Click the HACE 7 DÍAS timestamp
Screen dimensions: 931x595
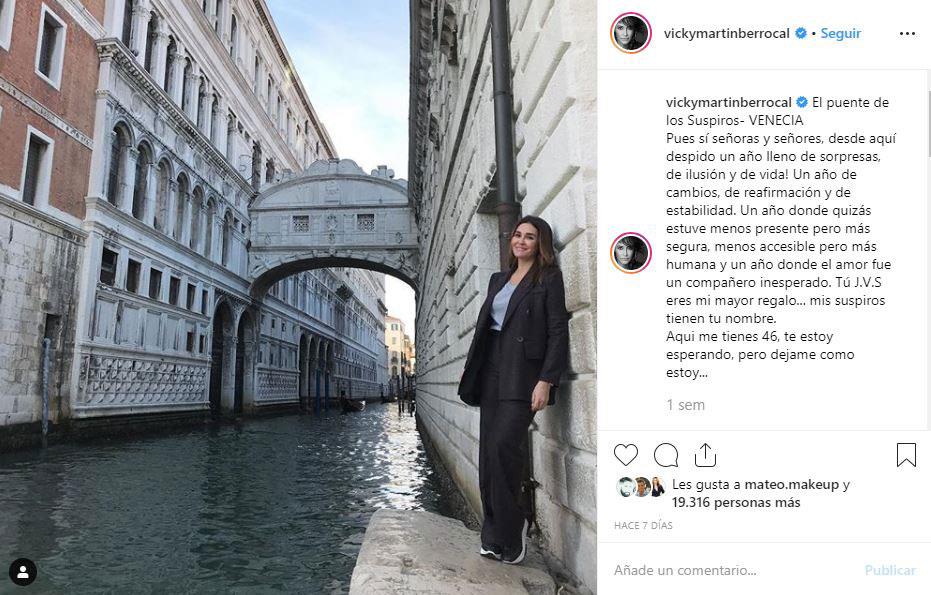643,526
